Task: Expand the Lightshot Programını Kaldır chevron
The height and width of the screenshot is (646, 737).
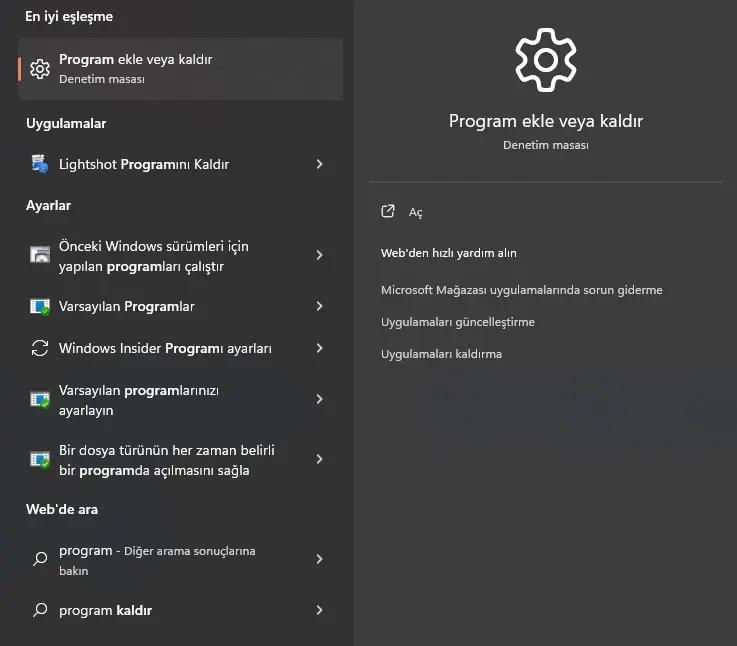Action: pos(319,164)
